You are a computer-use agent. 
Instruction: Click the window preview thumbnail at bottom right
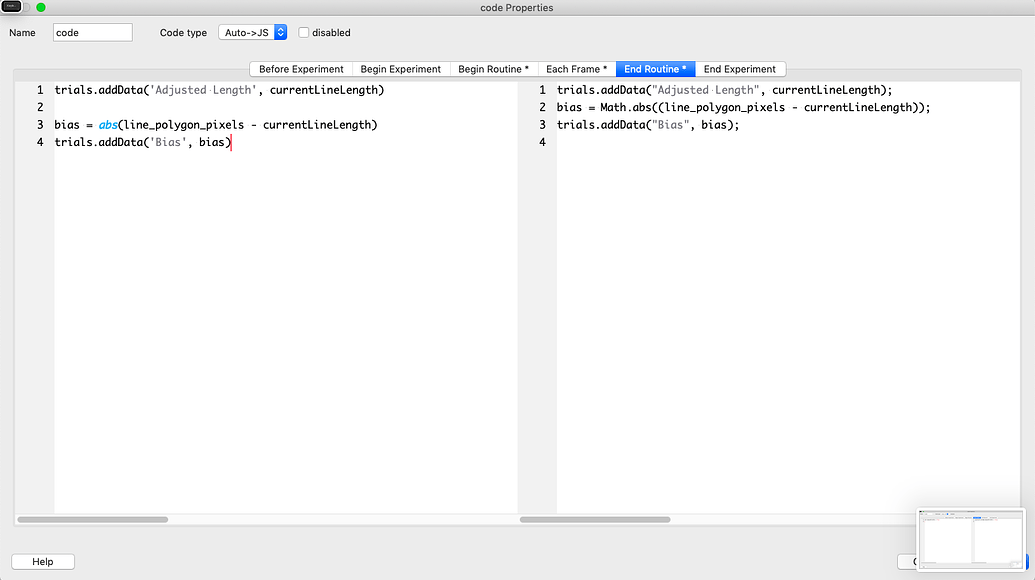(970, 537)
